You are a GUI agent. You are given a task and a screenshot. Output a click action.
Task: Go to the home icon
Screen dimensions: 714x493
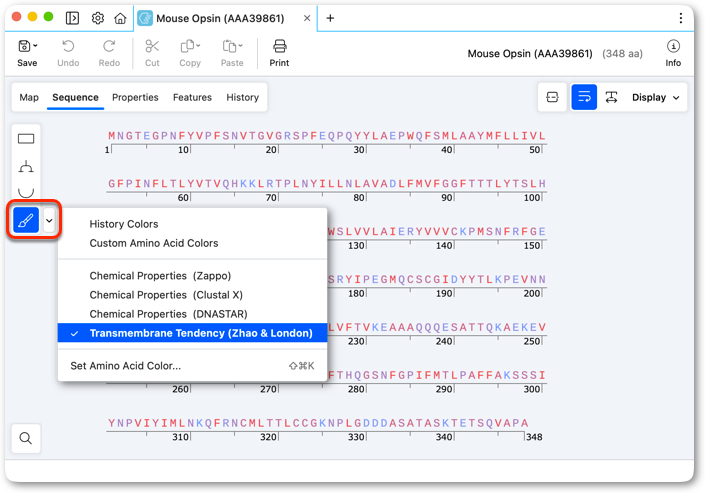point(120,18)
